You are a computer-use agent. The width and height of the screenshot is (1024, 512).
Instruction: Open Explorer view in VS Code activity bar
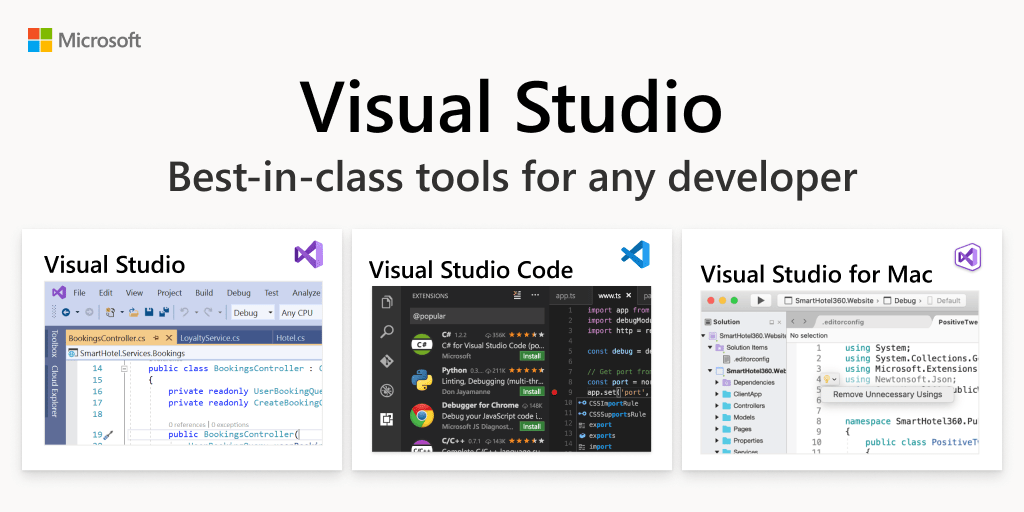387,302
